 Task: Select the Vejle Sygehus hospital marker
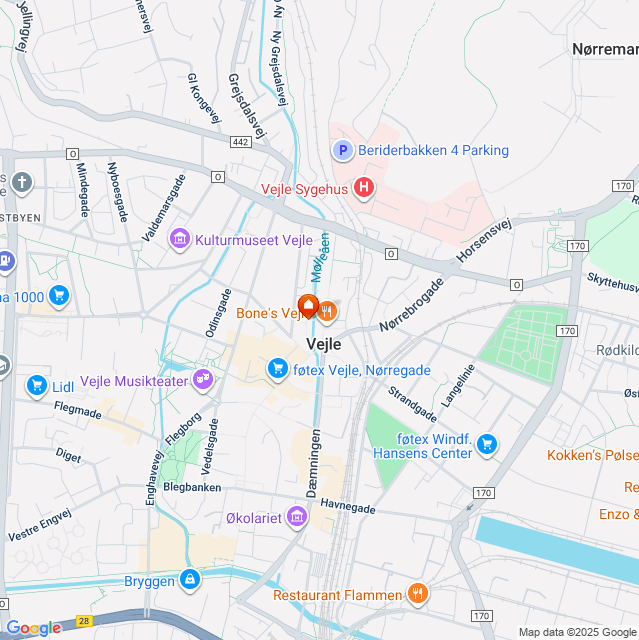(364, 188)
